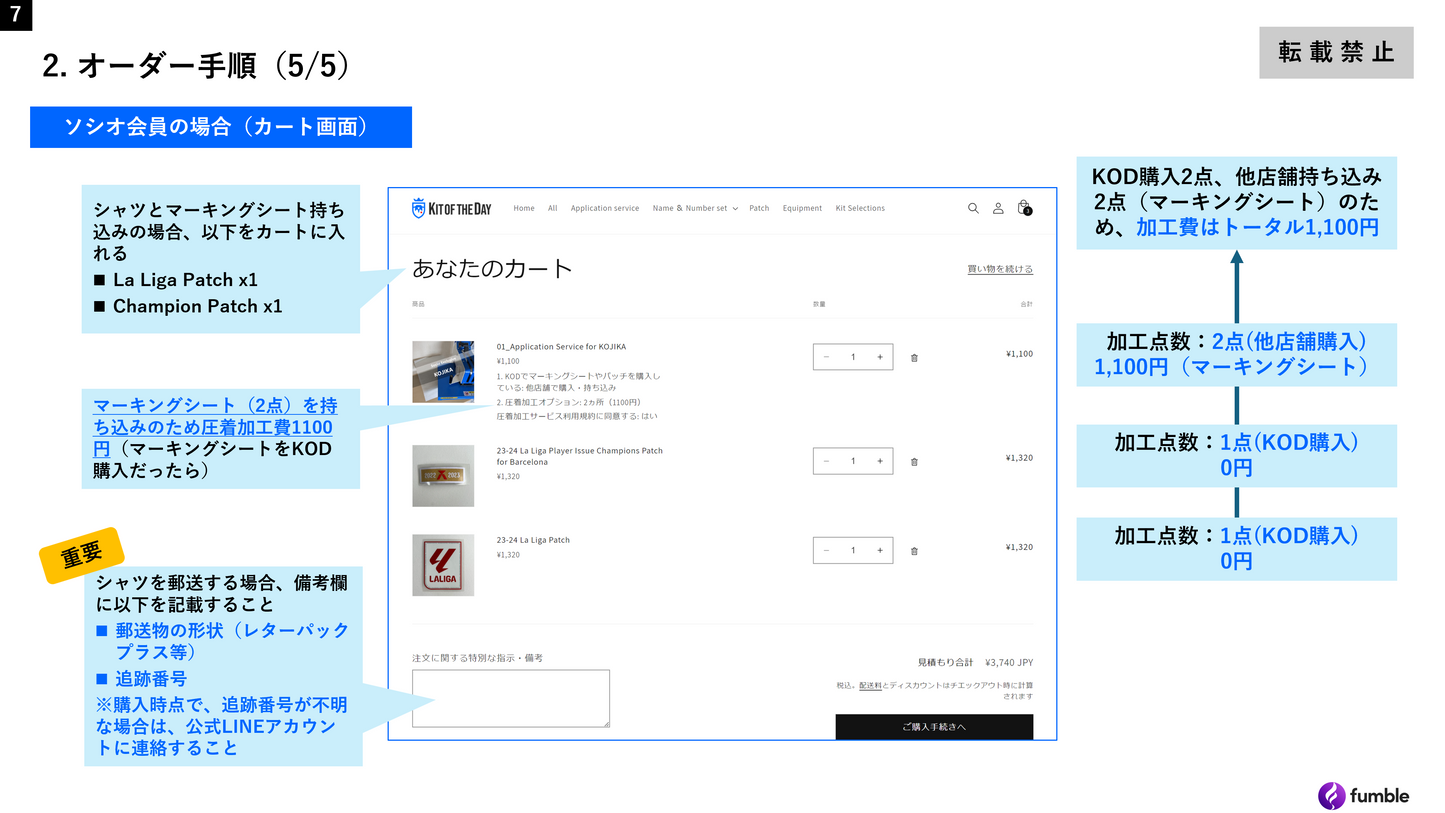
Task: Open the shopping cart bag icon
Action: [x=1023, y=208]
